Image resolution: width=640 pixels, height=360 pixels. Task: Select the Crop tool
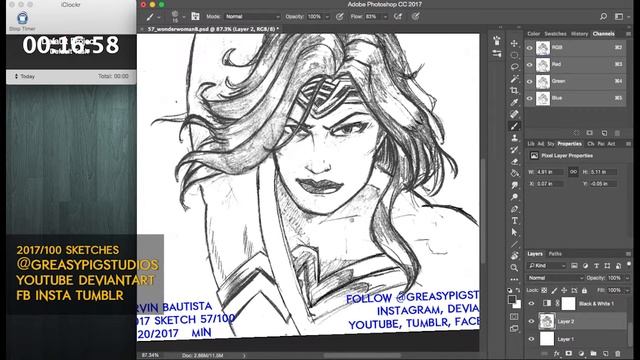(514, 90)
